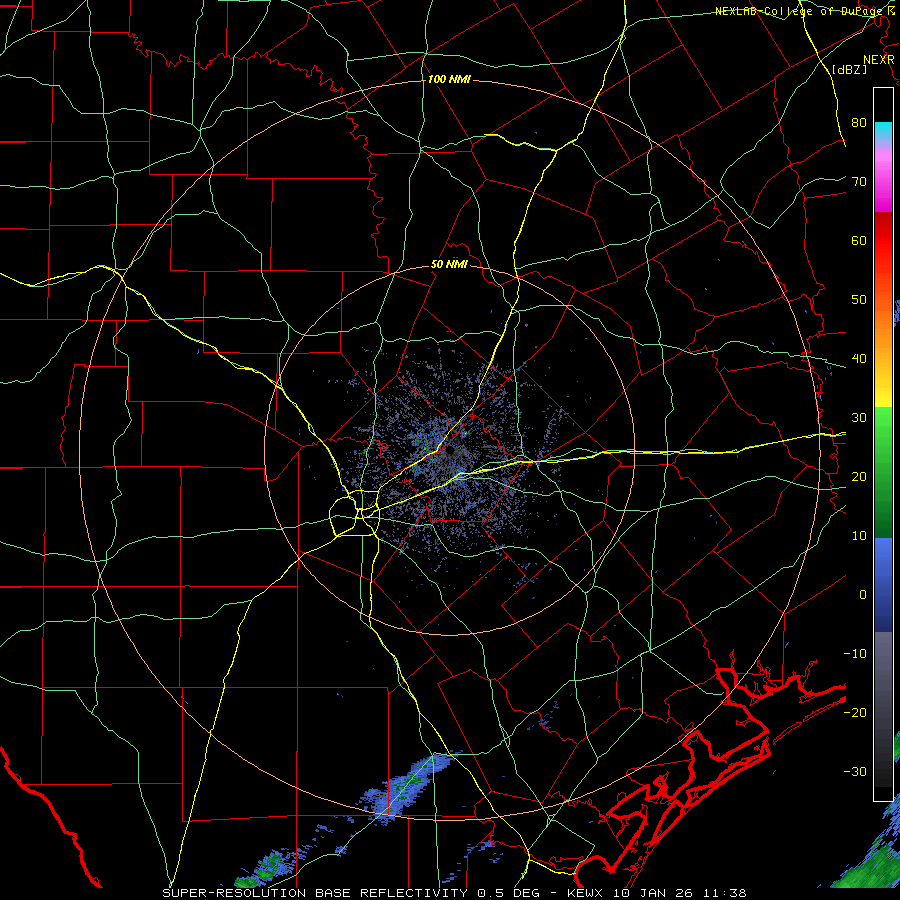Screen dimensions: 900x900
Task: Click the [dBZ] unit label
Action: (x=849, y=69)
